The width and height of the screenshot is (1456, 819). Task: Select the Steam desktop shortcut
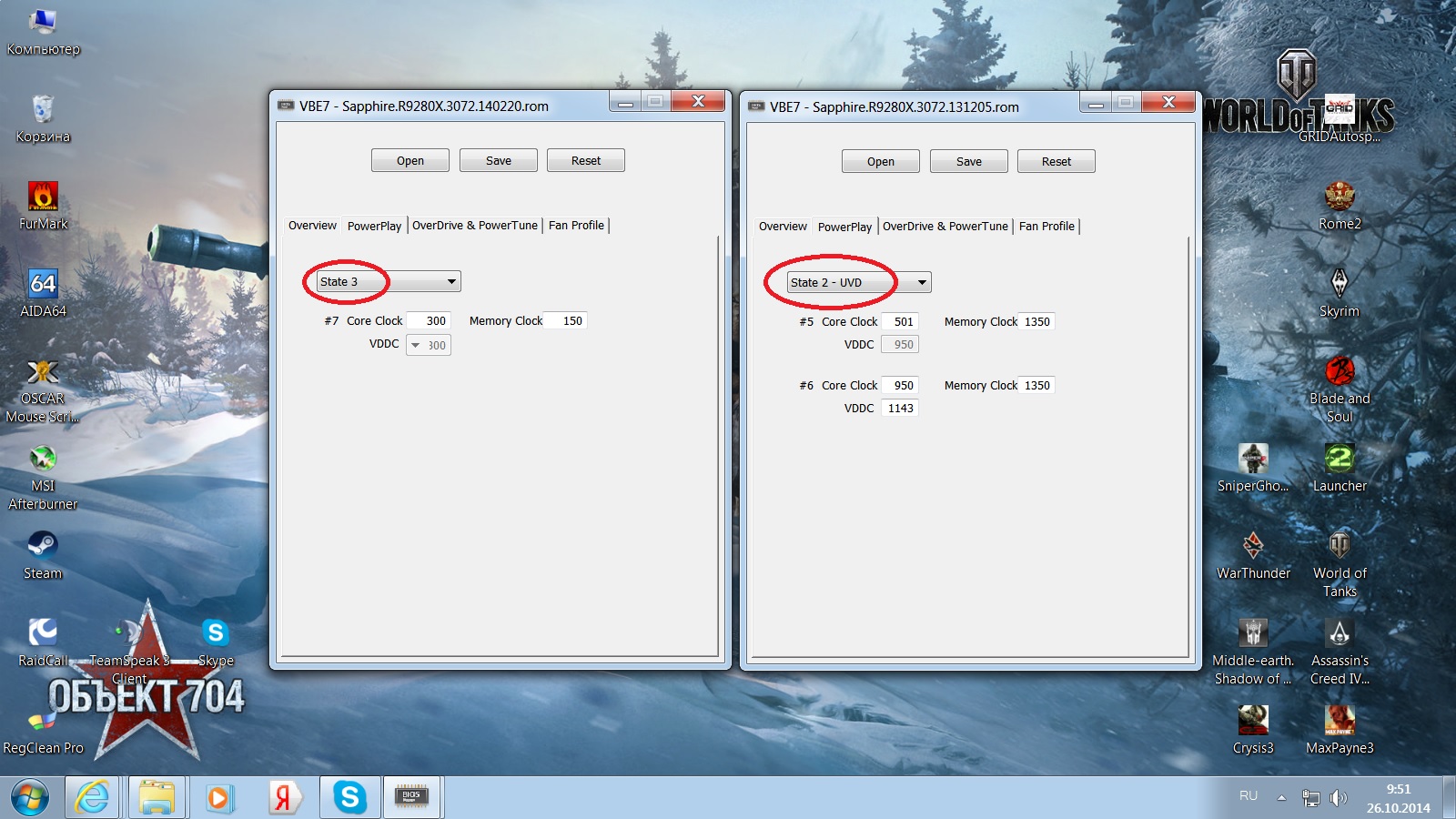(x=43, y=554)
